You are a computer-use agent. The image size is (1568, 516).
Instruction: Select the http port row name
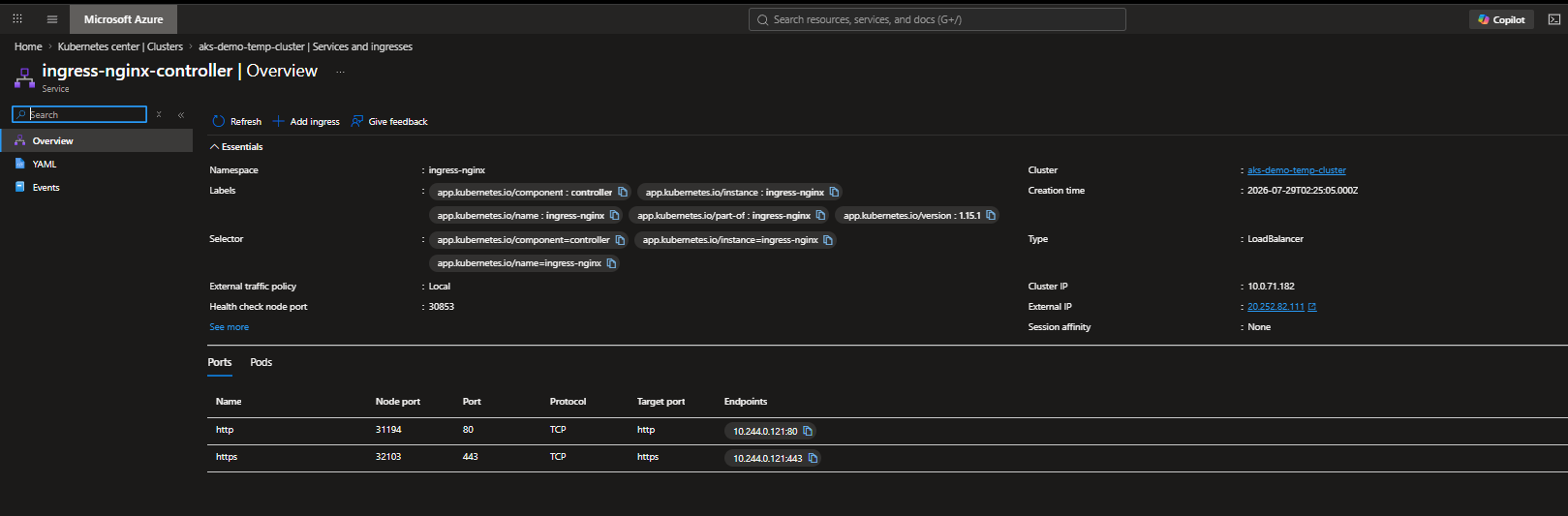click(225, 430)
